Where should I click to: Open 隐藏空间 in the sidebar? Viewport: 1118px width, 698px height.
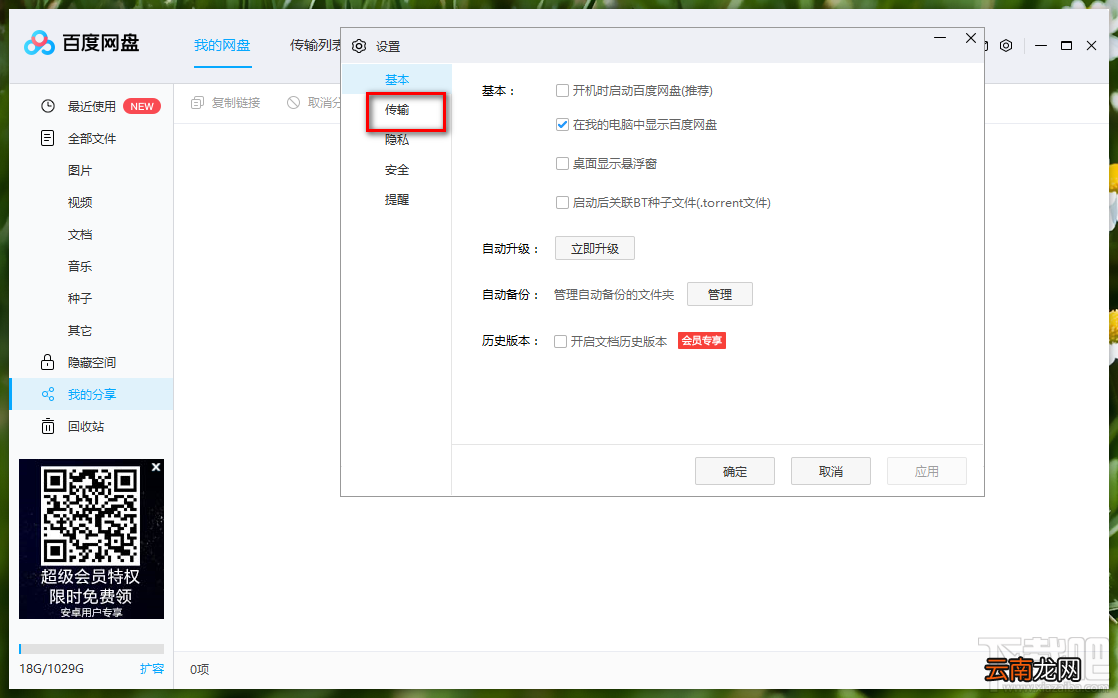91,362
